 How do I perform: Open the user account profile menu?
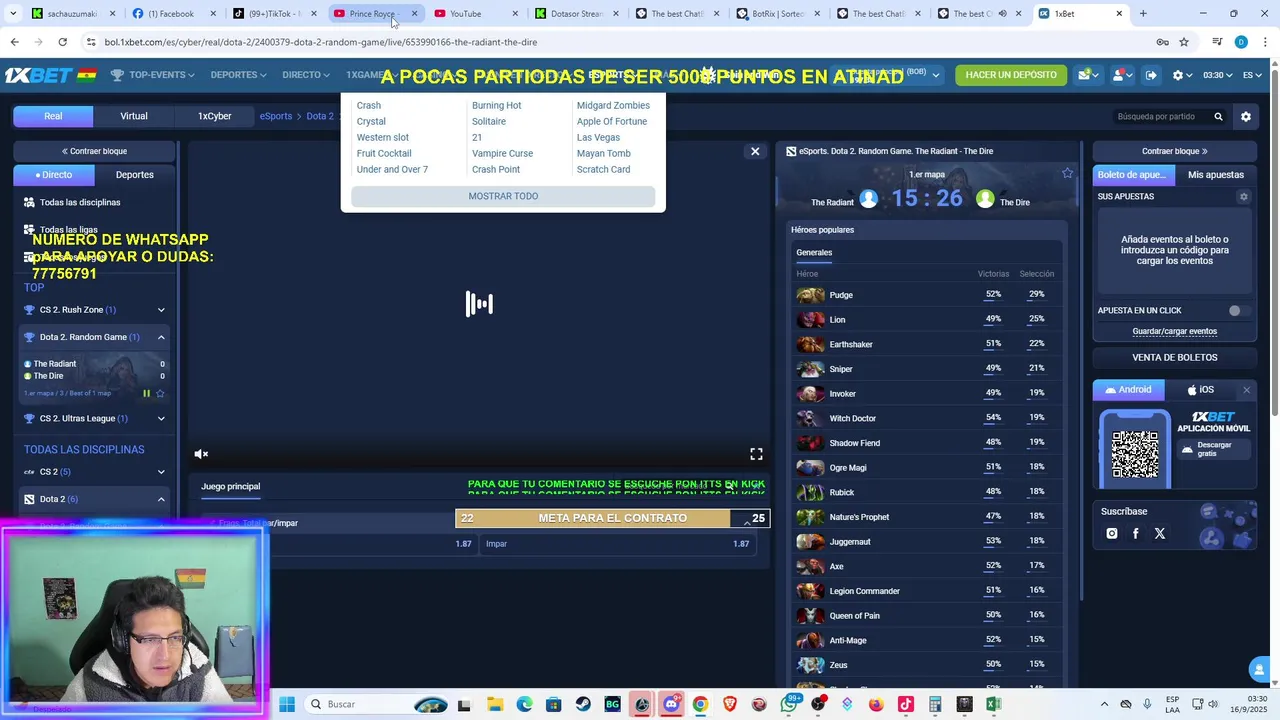tap(1122, 75)
